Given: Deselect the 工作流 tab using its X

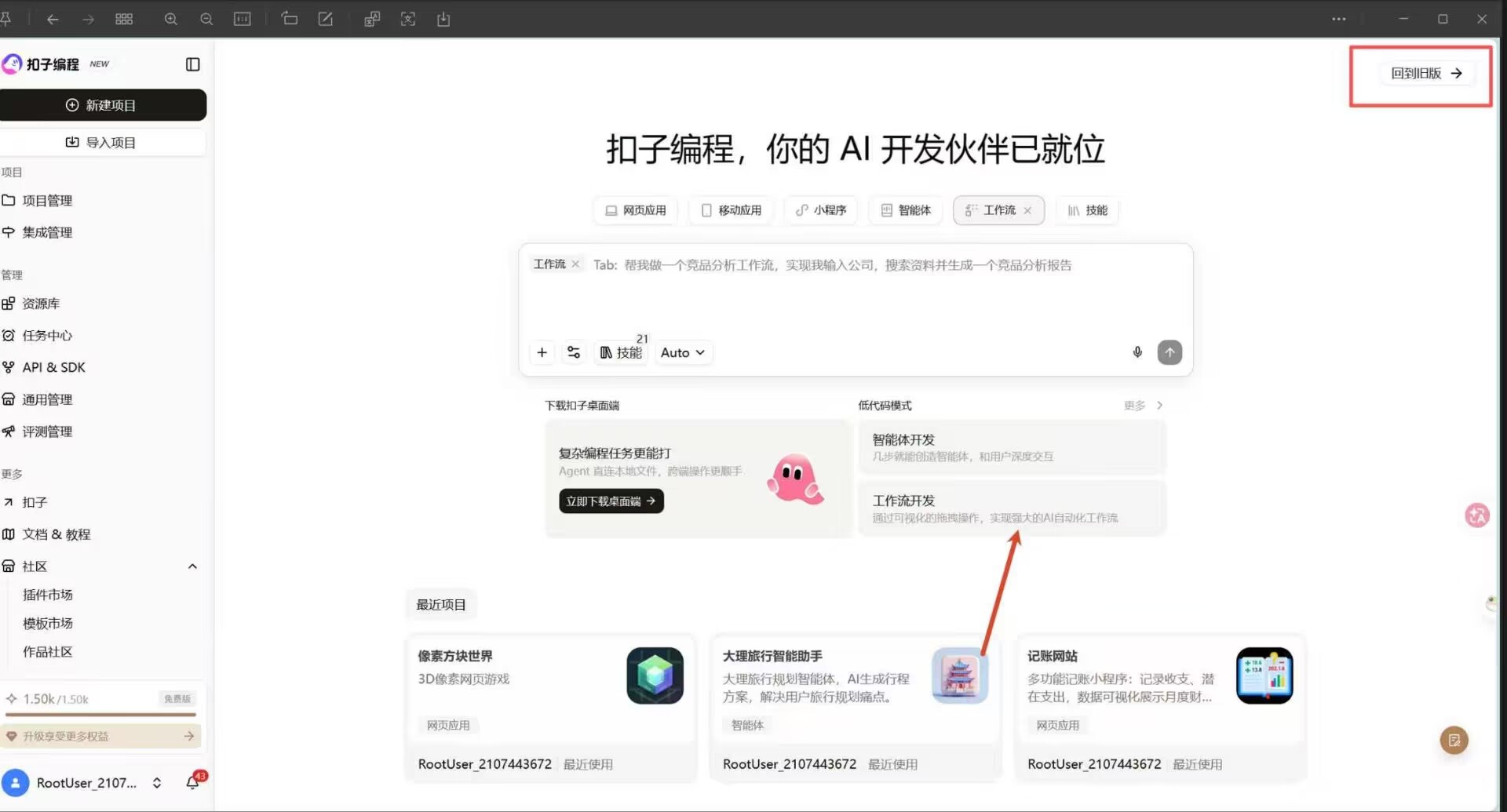Looking at the screenshot, I should pyautogui.click(x=1027, y=210).
